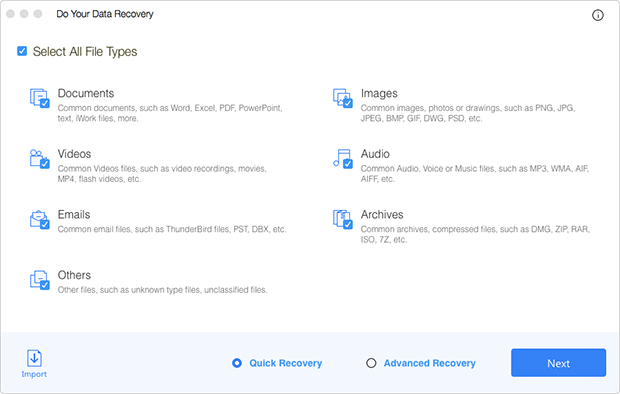This screenshot has width=620, height=394.
Task: Click the Videos file type icon
Action: [x=40, y=159]
